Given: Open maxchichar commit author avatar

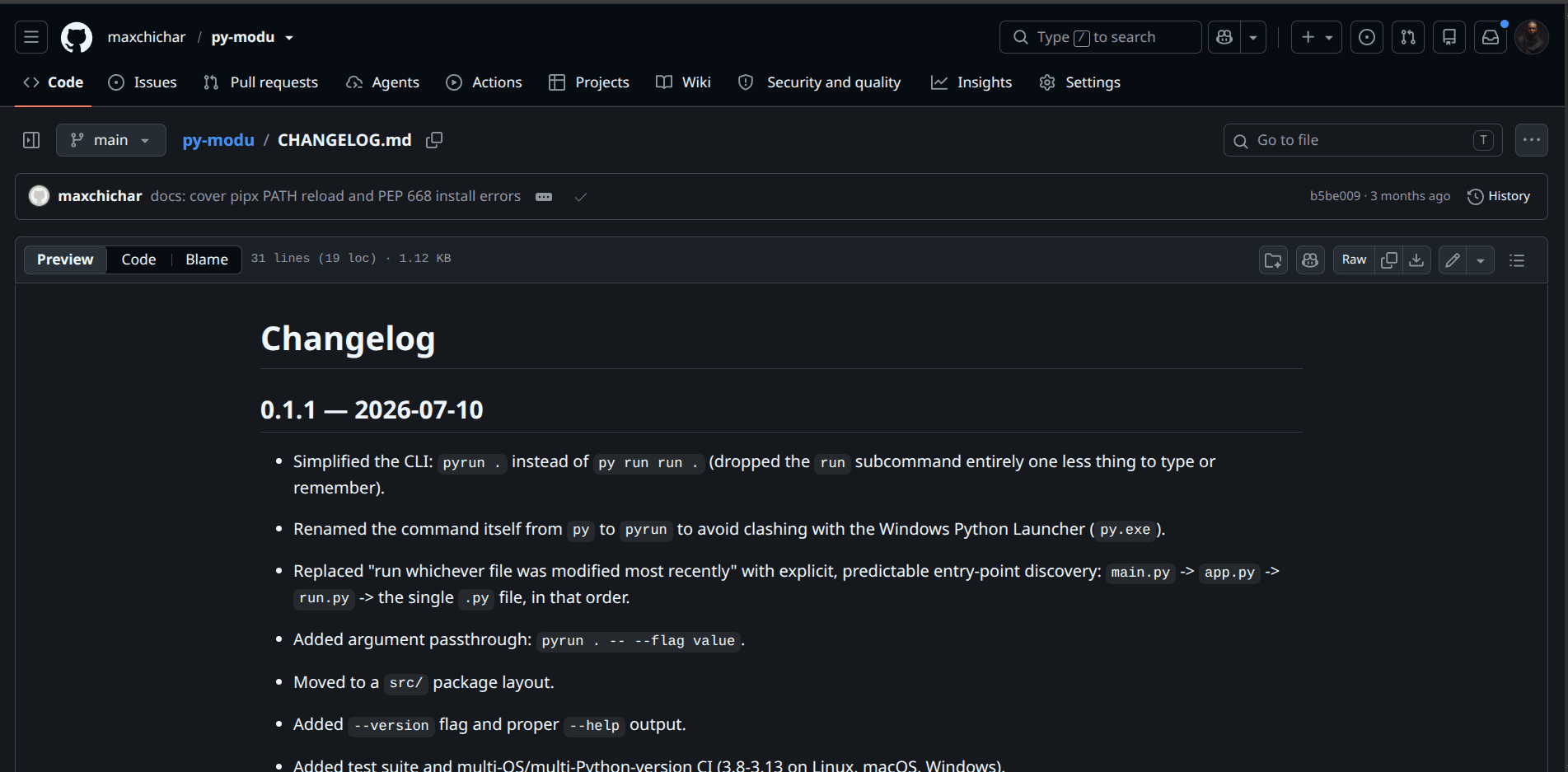Looking at the screenshot, I should [39, 196].
